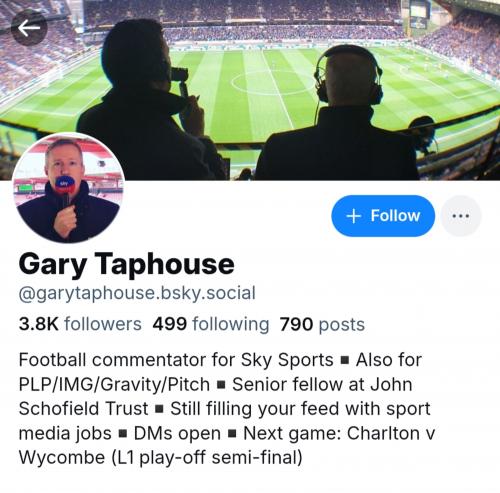
Task: Click the 790 posts count
Action: tap(322, 324)
